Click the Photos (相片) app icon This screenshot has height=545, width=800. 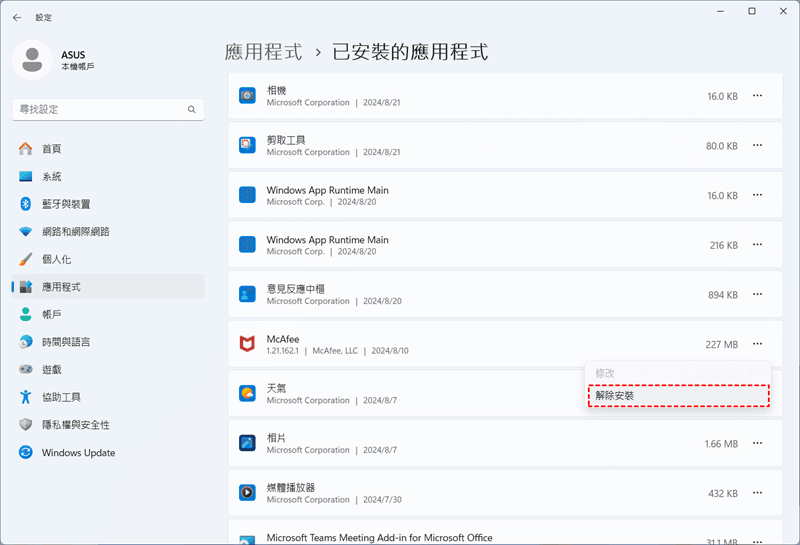[x=247, y=443]
